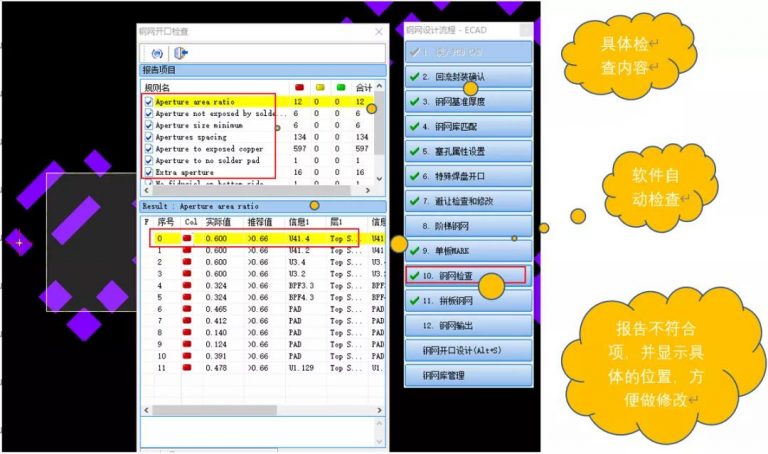Sort by 规则名 column header

157,88
